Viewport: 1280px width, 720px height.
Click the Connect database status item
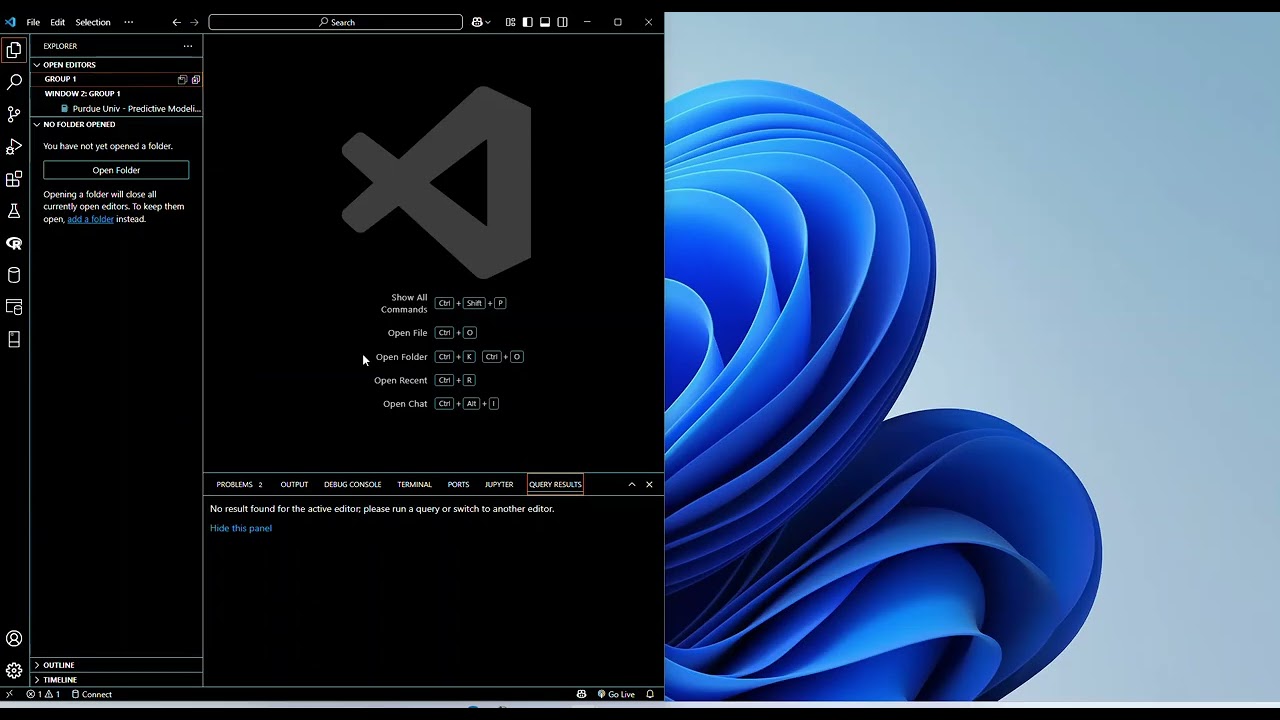pyautogui.click(x=91, y=694)
